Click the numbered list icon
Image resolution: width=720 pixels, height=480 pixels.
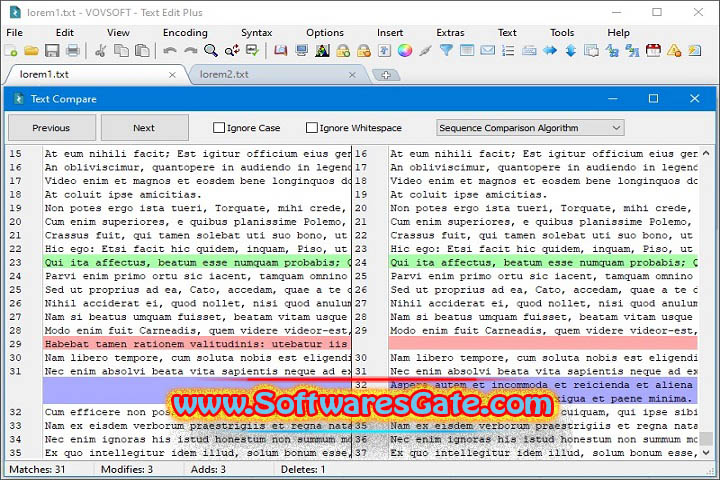click(x=508, y=51)
